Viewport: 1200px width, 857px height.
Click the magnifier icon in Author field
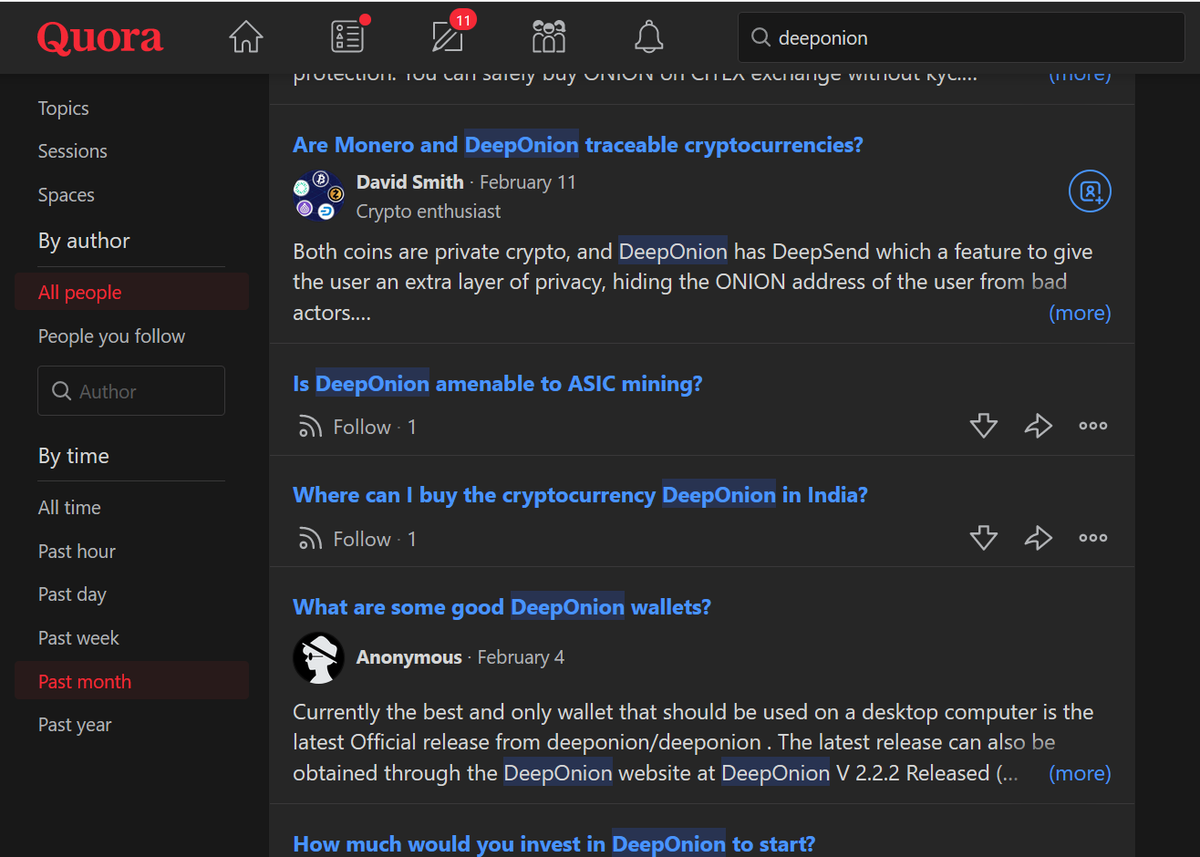pyautogui.click(x=61, y=391)
